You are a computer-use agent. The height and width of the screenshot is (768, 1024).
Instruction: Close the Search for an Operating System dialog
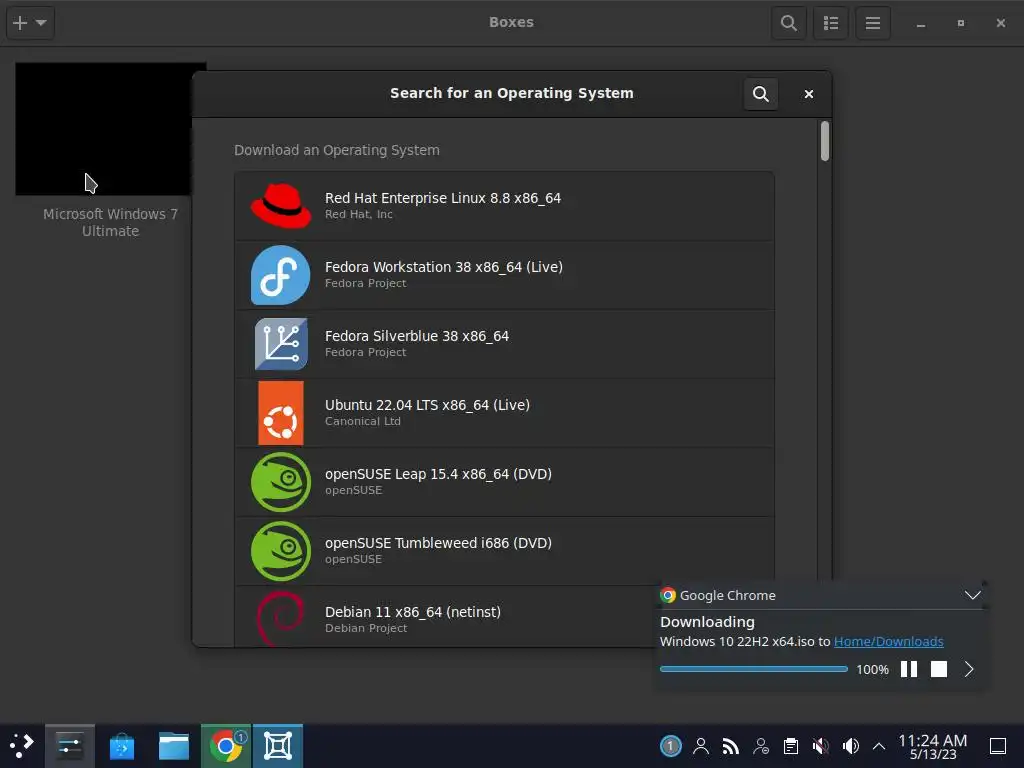[808, 94]
